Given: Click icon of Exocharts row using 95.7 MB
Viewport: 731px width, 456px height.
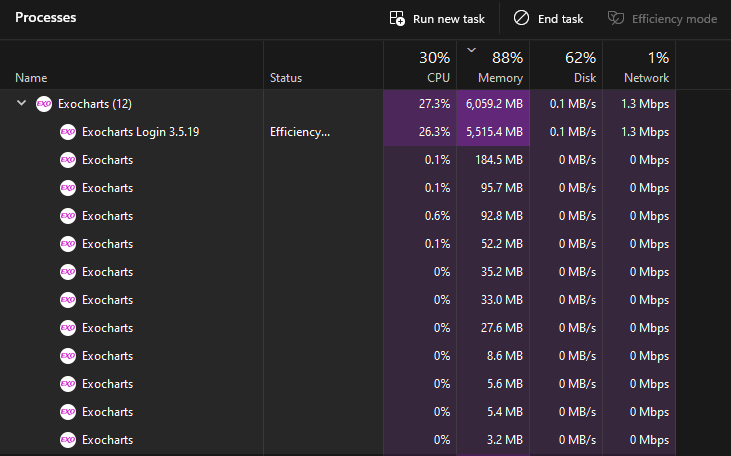Looking at the screenshot, I should click(68, 188).
